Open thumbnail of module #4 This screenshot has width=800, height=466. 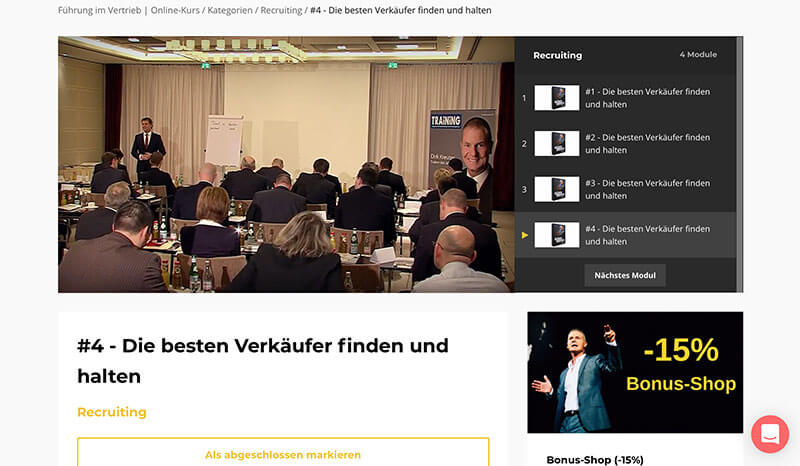point(557,235)
